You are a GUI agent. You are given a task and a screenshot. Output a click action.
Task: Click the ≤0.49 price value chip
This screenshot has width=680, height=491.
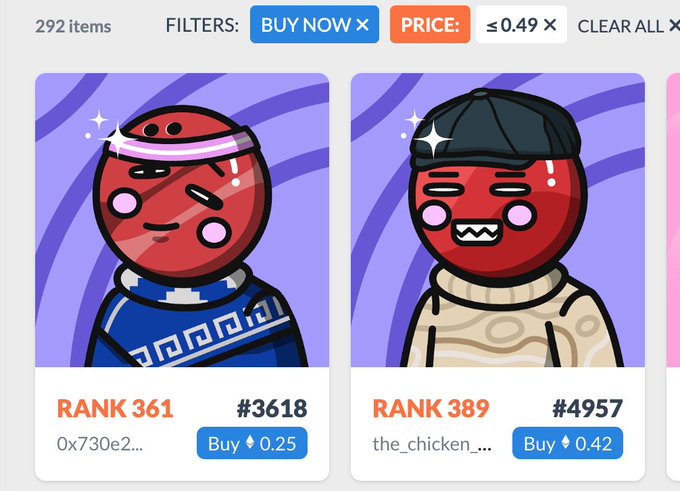(521, 25)
